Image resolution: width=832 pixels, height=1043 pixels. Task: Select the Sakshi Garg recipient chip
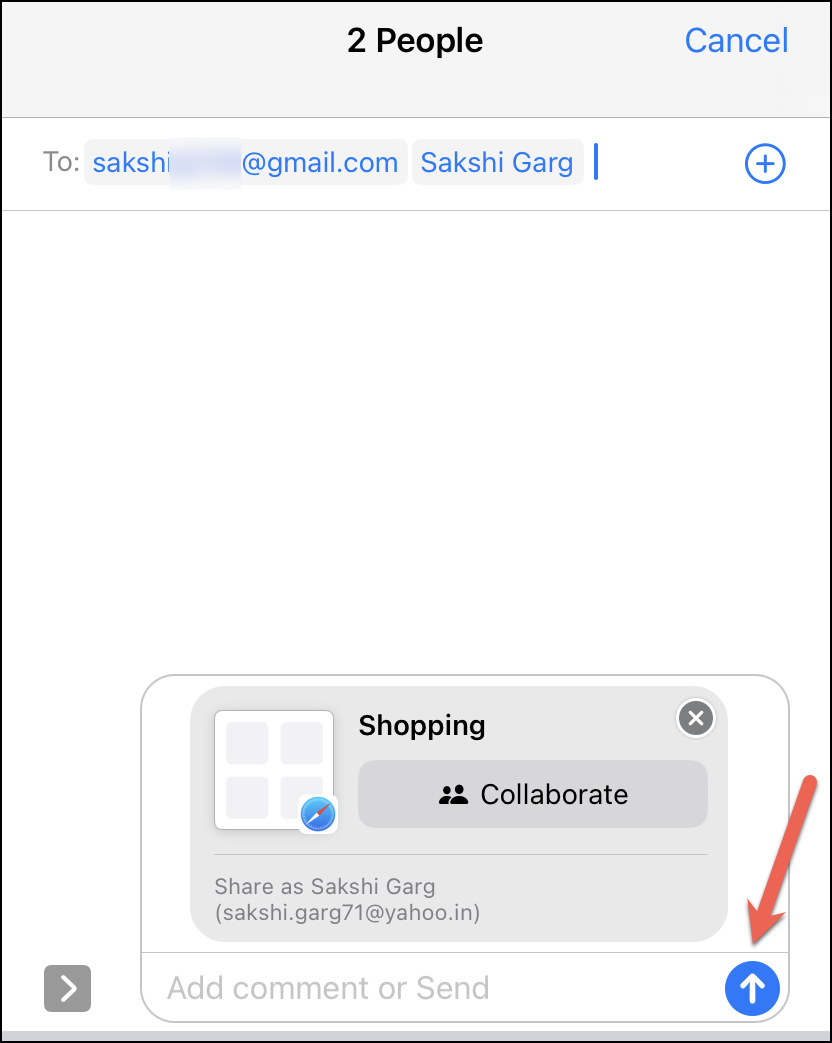point(497,162)
